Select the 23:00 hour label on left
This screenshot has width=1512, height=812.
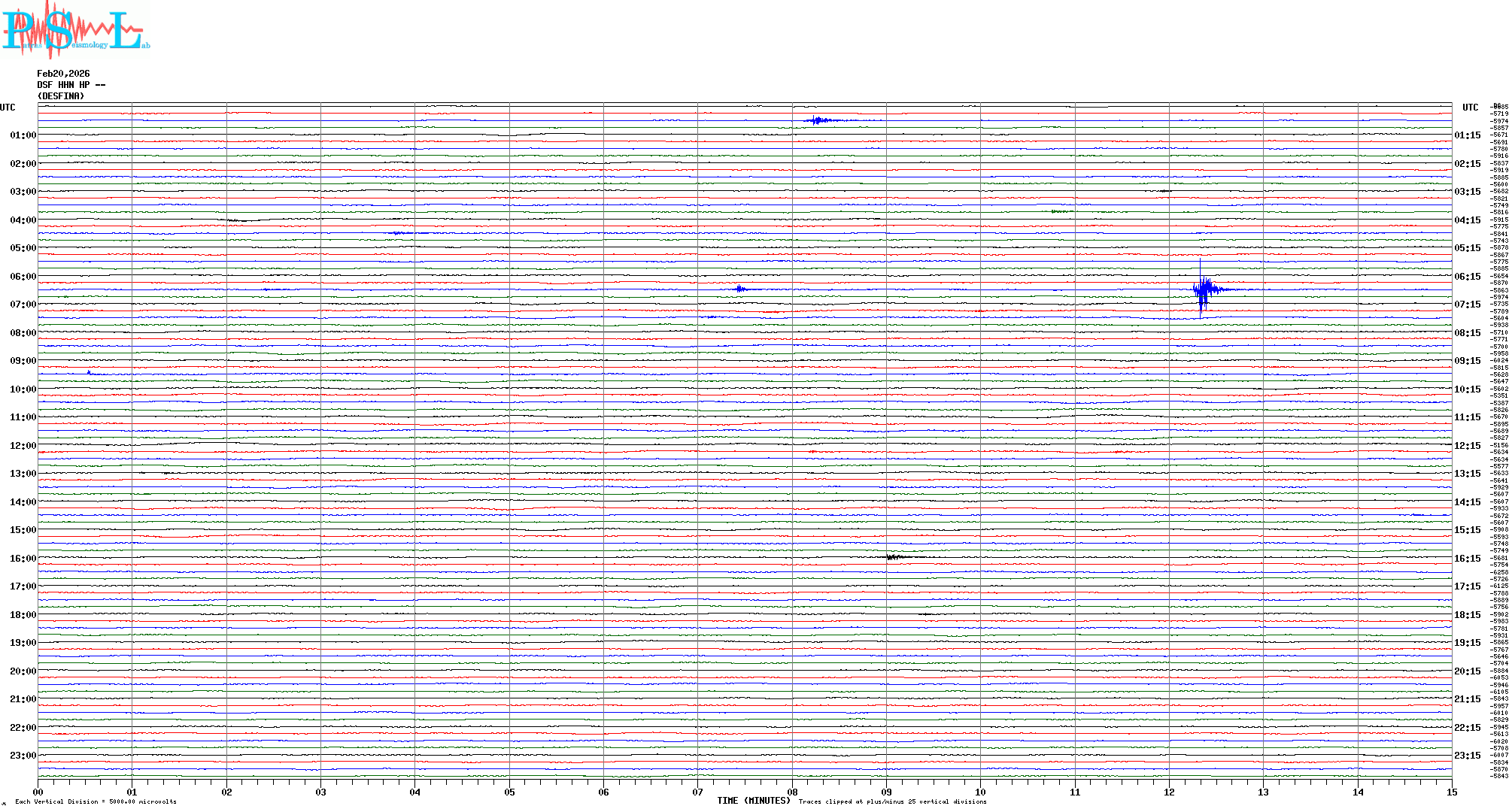pos(23,756)
